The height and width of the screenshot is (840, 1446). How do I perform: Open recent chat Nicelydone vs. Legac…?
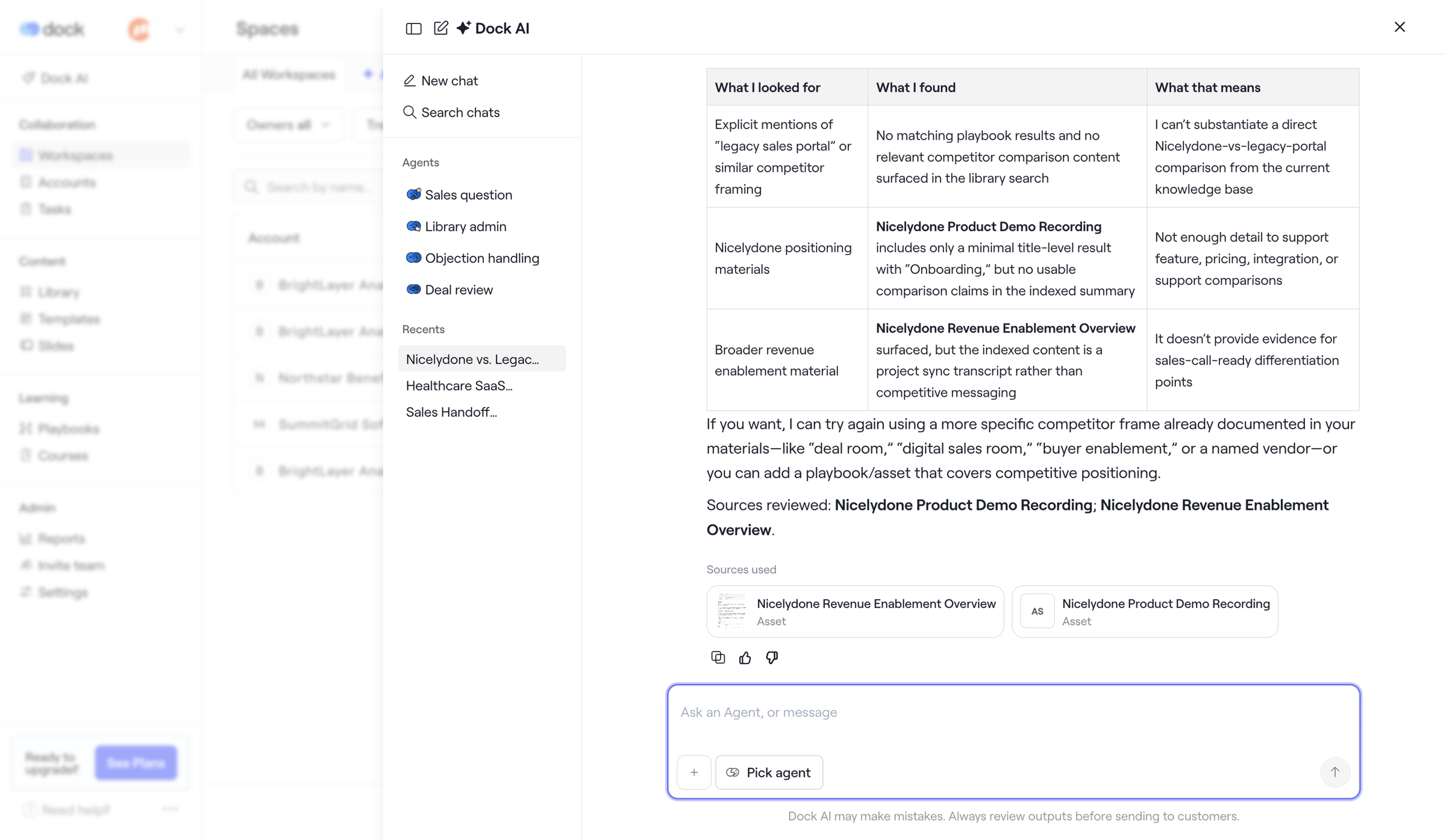482,359
